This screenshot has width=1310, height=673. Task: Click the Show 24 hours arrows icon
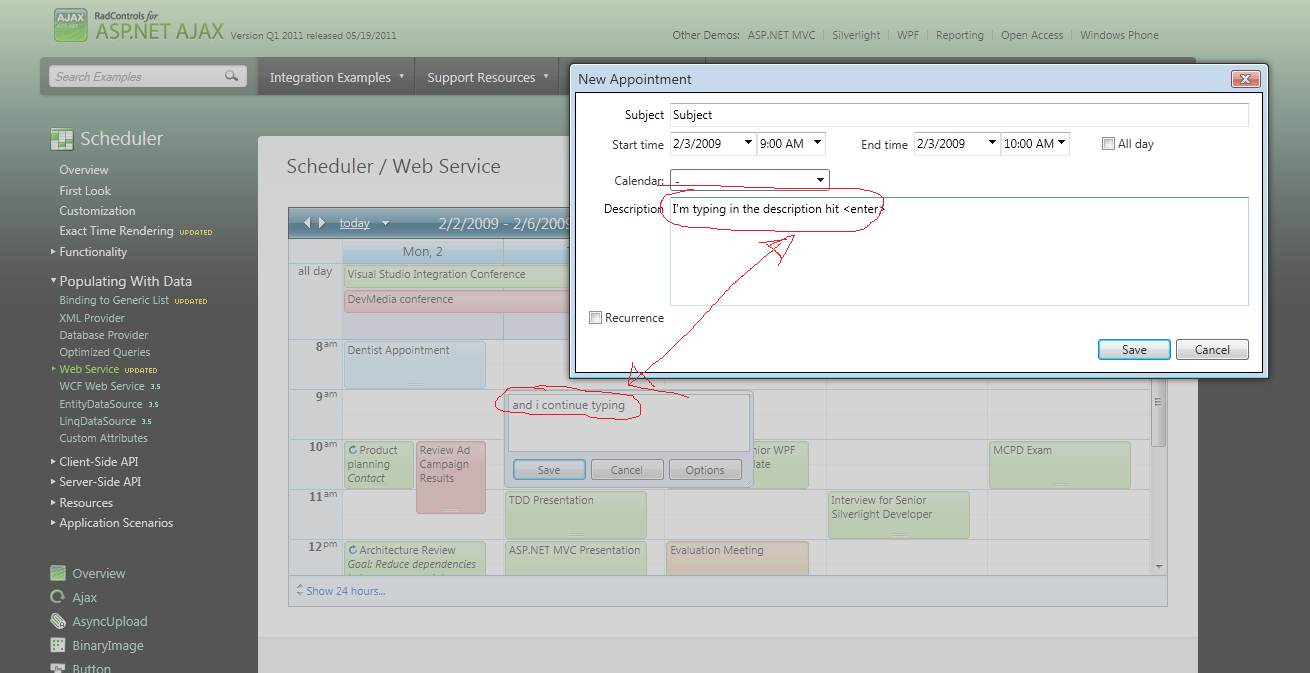[300, 590]
